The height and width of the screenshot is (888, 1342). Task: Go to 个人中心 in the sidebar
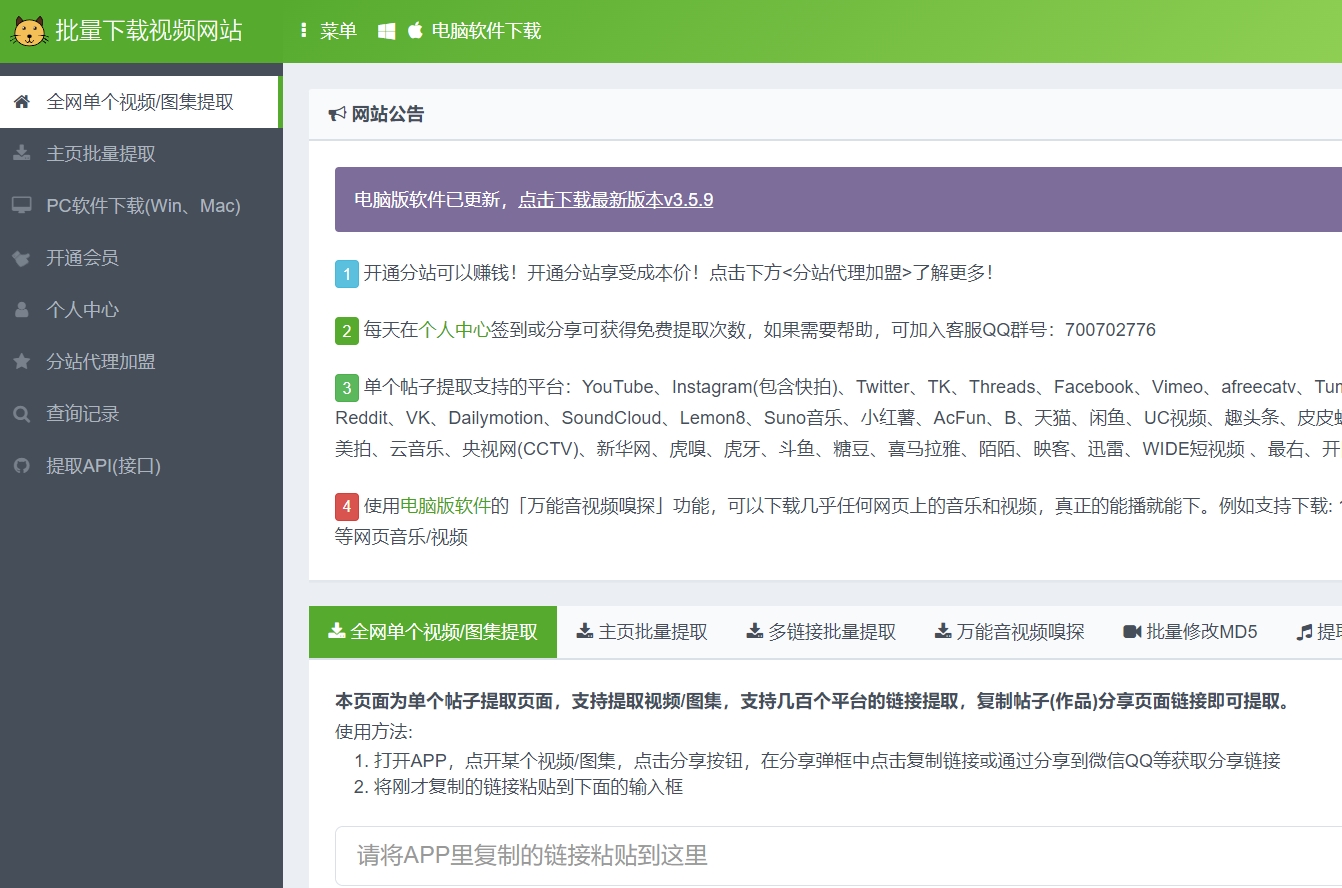tap(141, 310)
